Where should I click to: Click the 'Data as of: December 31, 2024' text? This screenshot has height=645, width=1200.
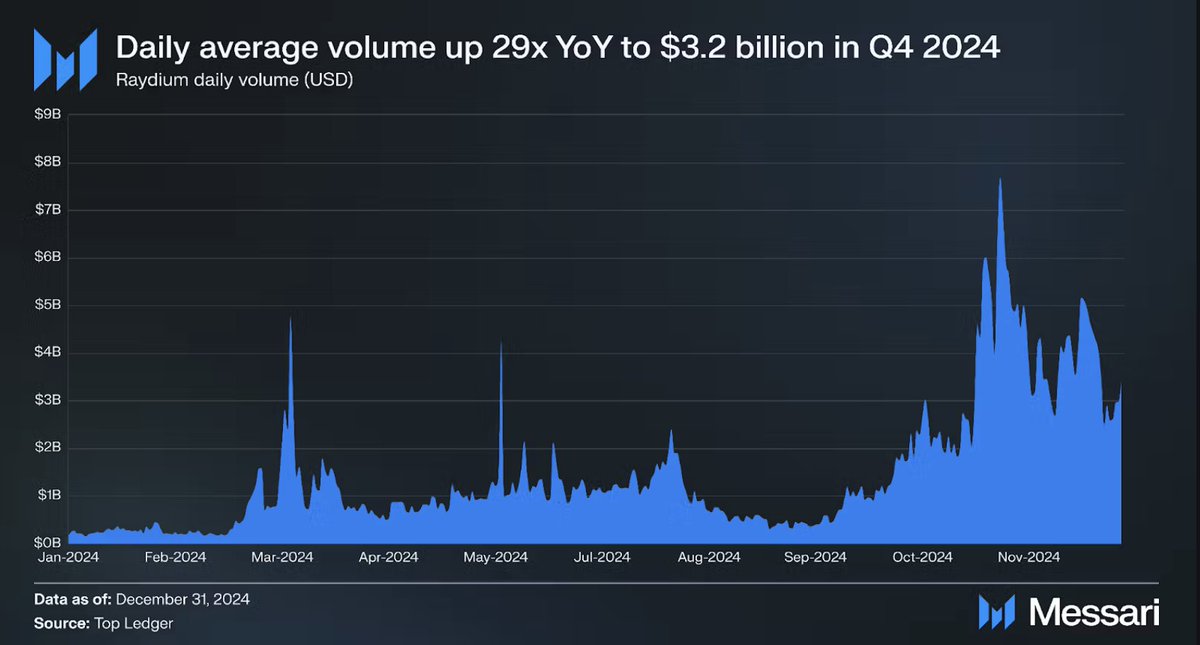pyautogui.click(x=142, y=600)
